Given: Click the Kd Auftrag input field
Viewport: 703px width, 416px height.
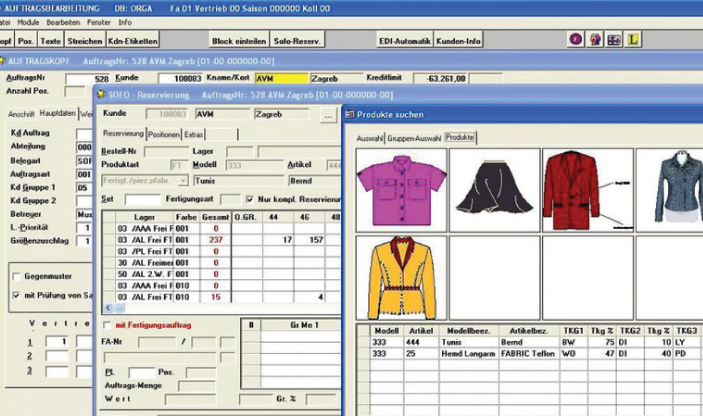Looking at the screenshot, I should click(84, 134).
